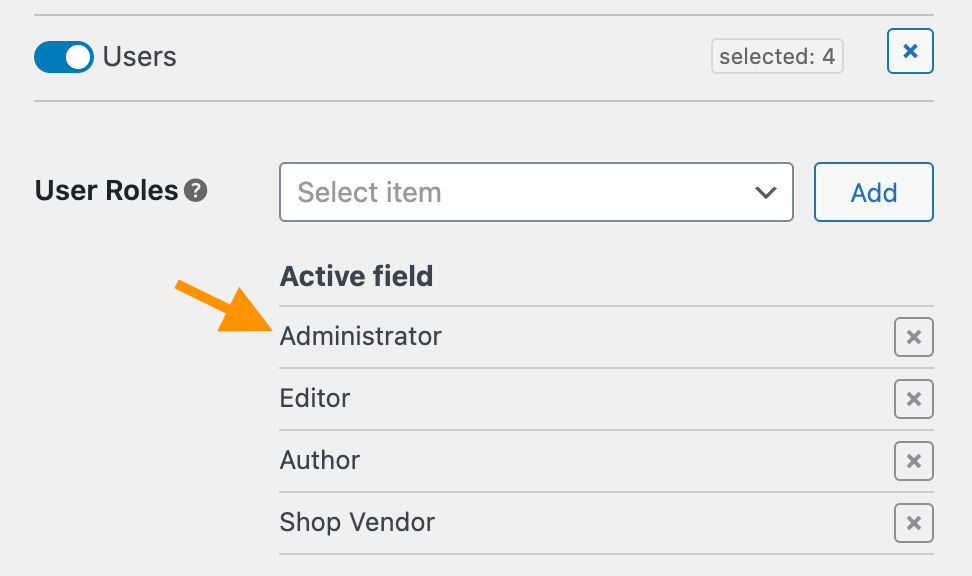
Task: Open the User Roles combo box
Action: [x=536, y=192]
